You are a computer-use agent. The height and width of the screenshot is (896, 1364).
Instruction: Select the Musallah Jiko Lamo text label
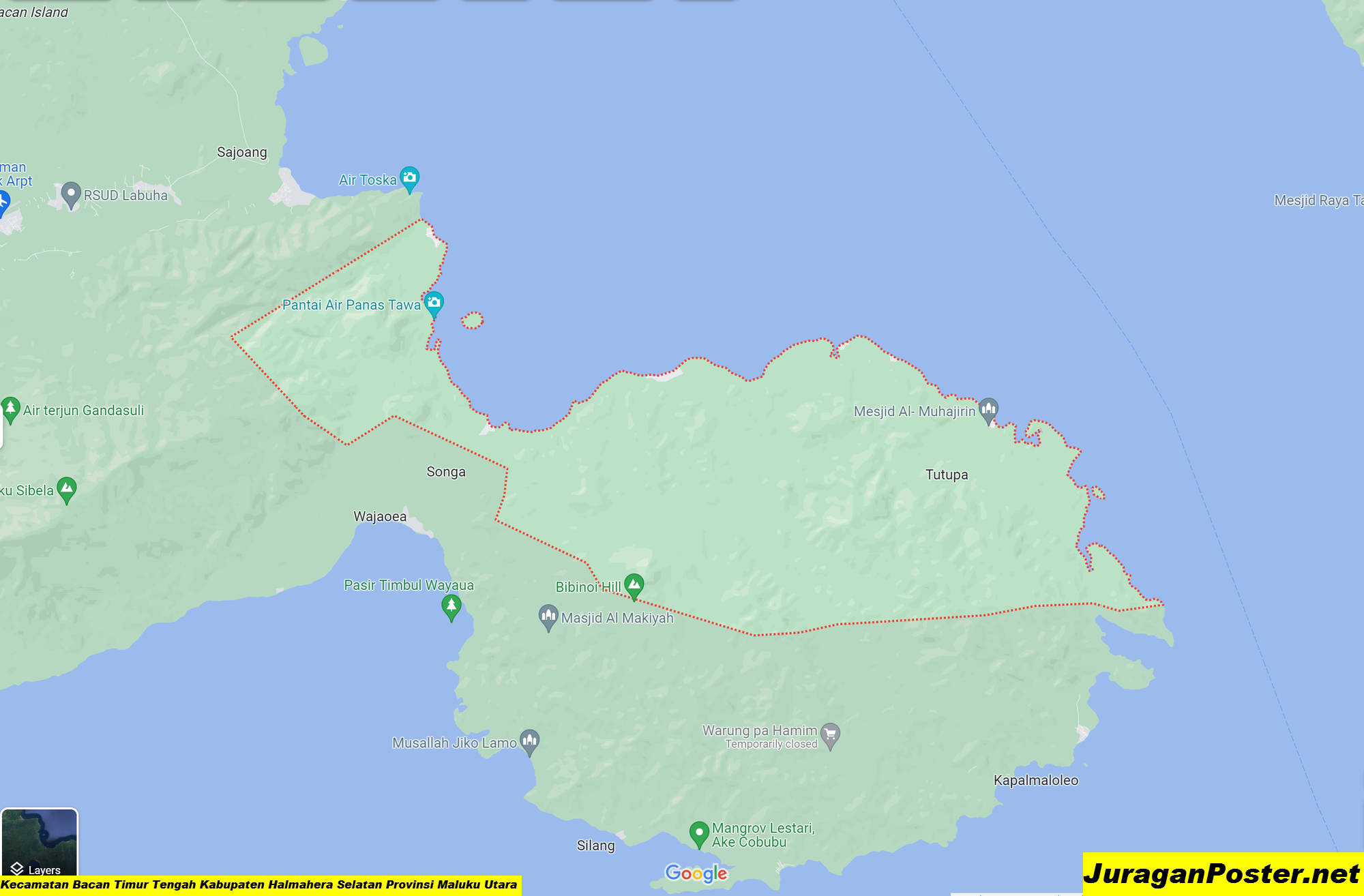(454, 743)
